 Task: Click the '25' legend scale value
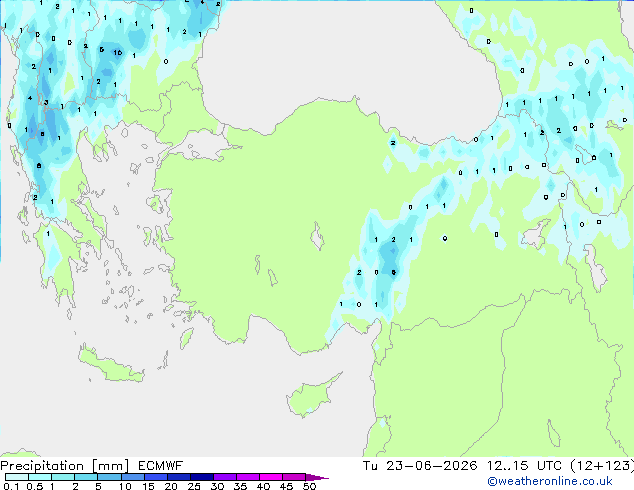coord(194,486)
